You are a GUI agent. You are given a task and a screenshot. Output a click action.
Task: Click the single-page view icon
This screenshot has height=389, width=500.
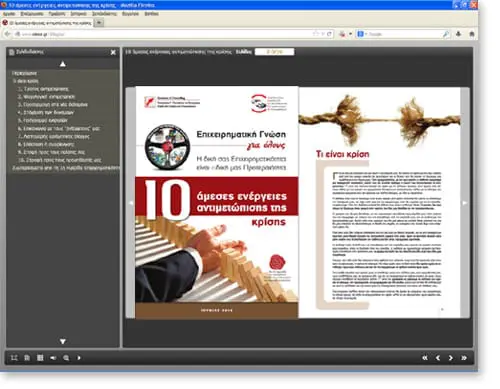point(27,358)
